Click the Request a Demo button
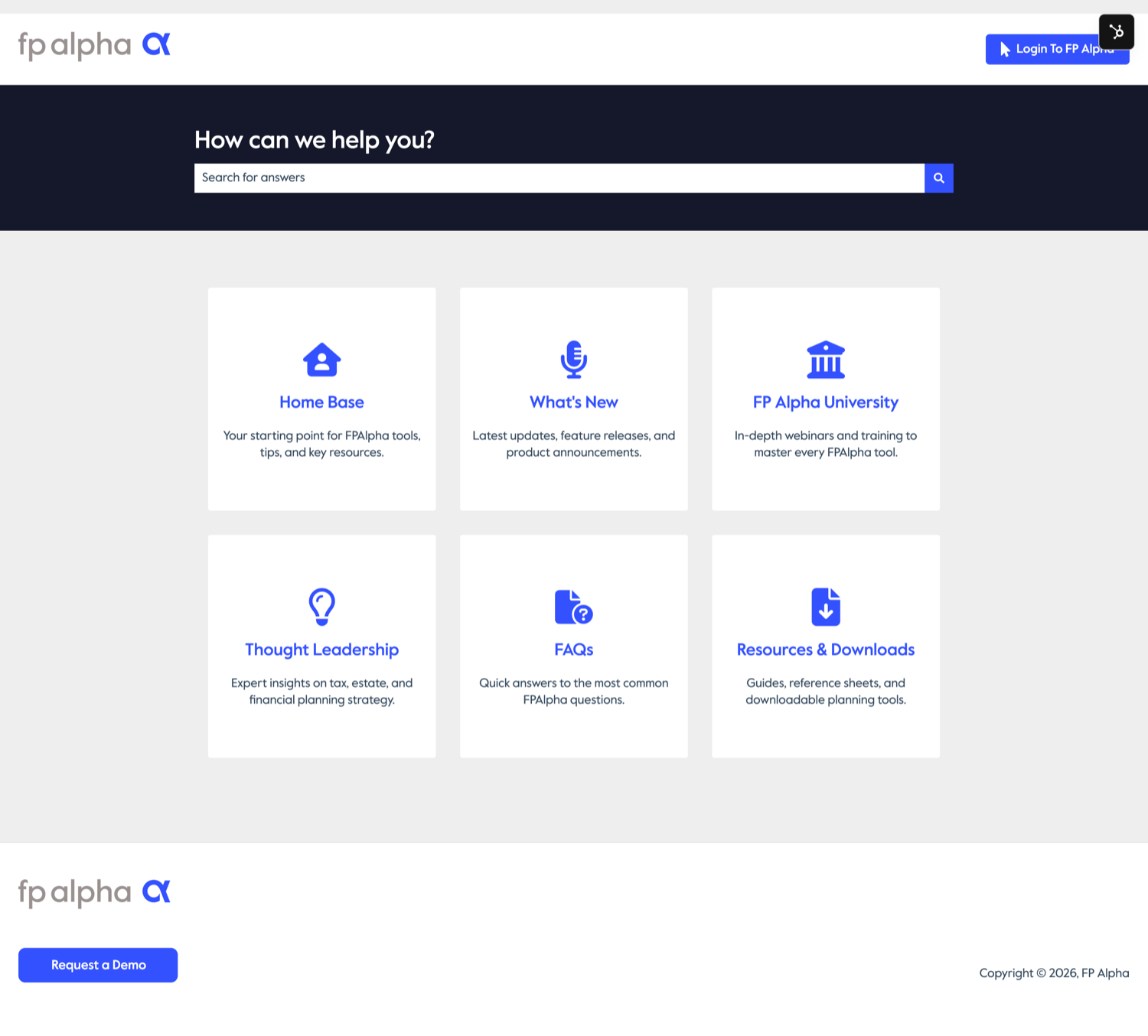The height and width of the screenshot is (1036, 1148). tap(98, 966)
